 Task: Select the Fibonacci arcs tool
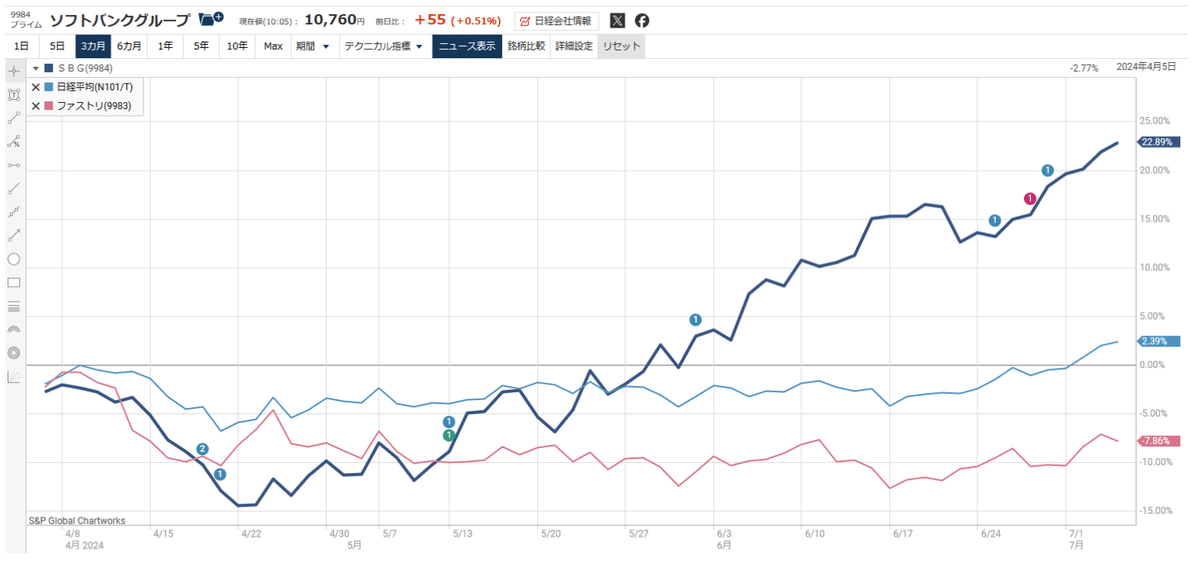pyautogui.click(x=14, y=329)
